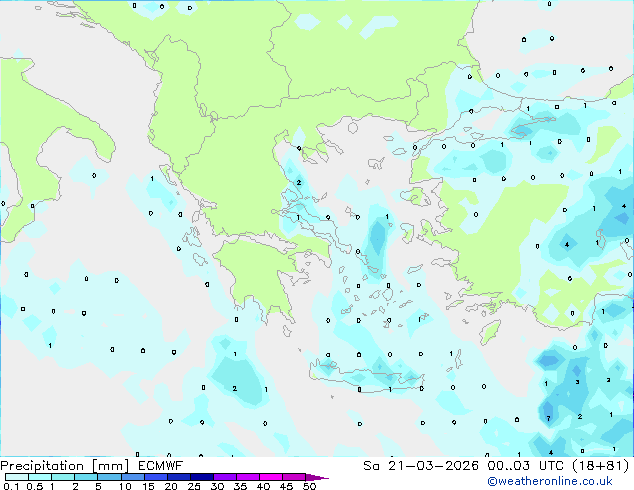Pick the 10–15 mm legend swatch
This screenshot has width=634, height=490.
(x=132, y=477)
